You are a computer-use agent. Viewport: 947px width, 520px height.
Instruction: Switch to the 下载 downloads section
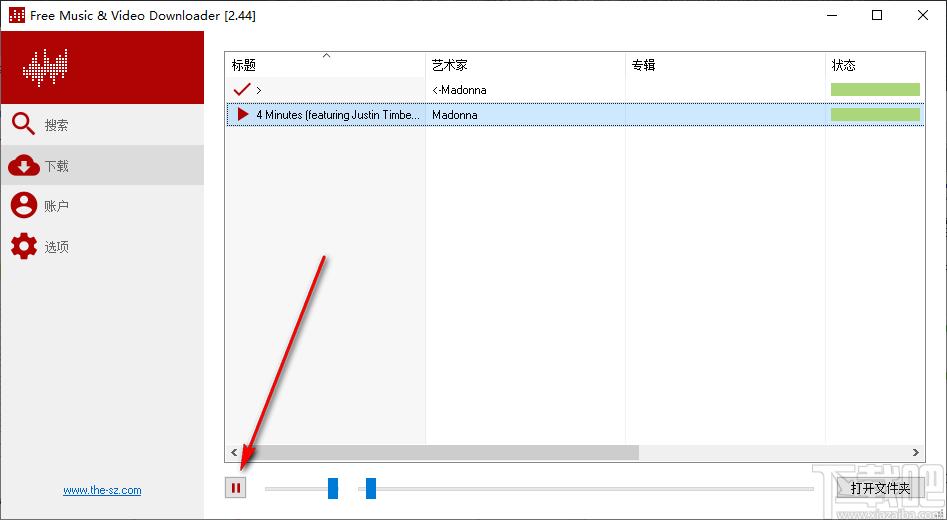[101, 165]
